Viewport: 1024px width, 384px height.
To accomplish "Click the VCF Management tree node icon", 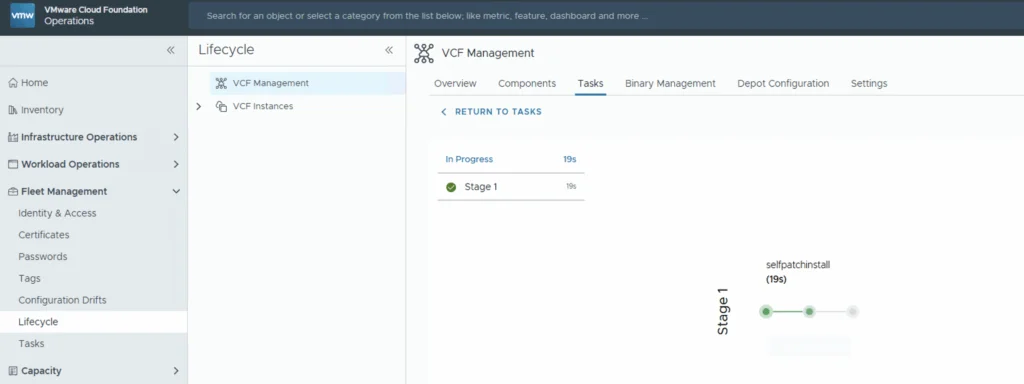I will 221,83.
